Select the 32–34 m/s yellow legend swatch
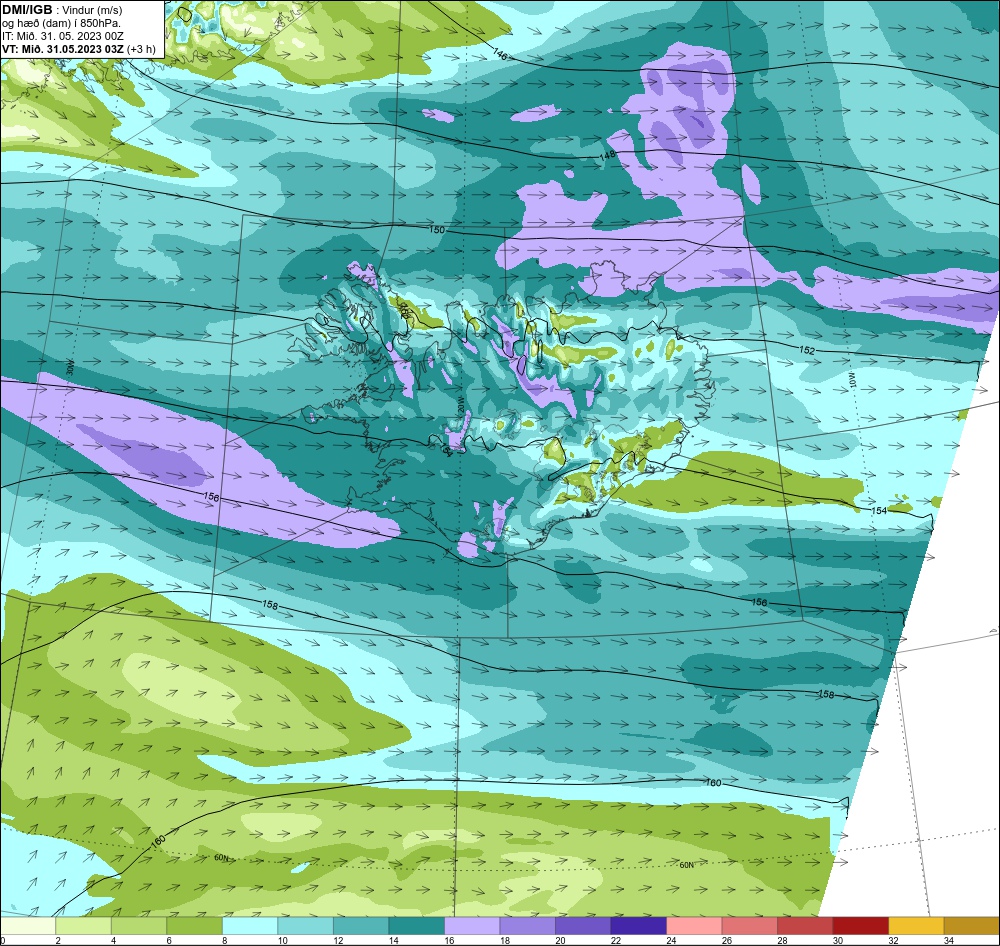Viewport: 1000px width, 946px height. [x=916, y=926]
